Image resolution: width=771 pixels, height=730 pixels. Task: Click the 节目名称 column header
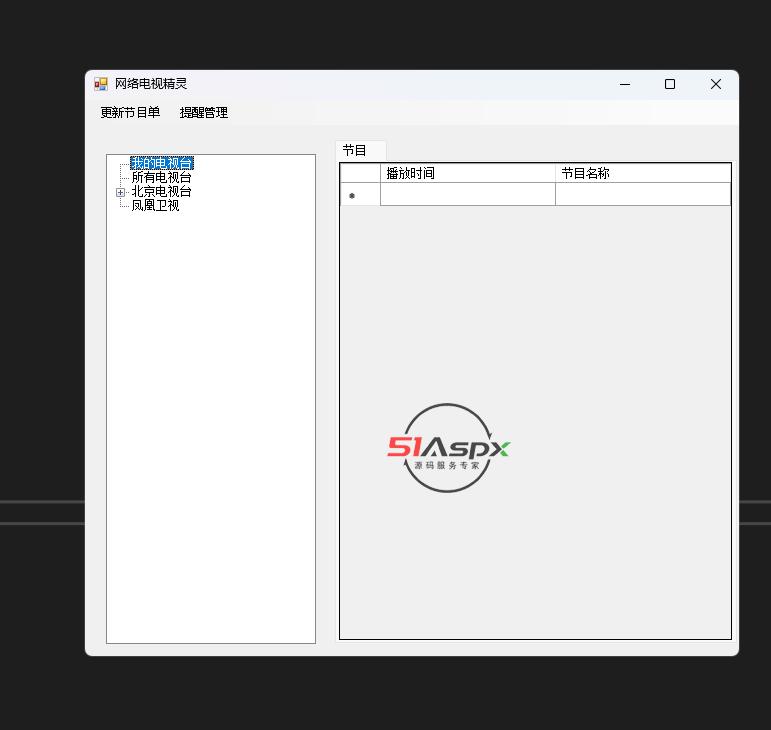(x=643, y=173)
